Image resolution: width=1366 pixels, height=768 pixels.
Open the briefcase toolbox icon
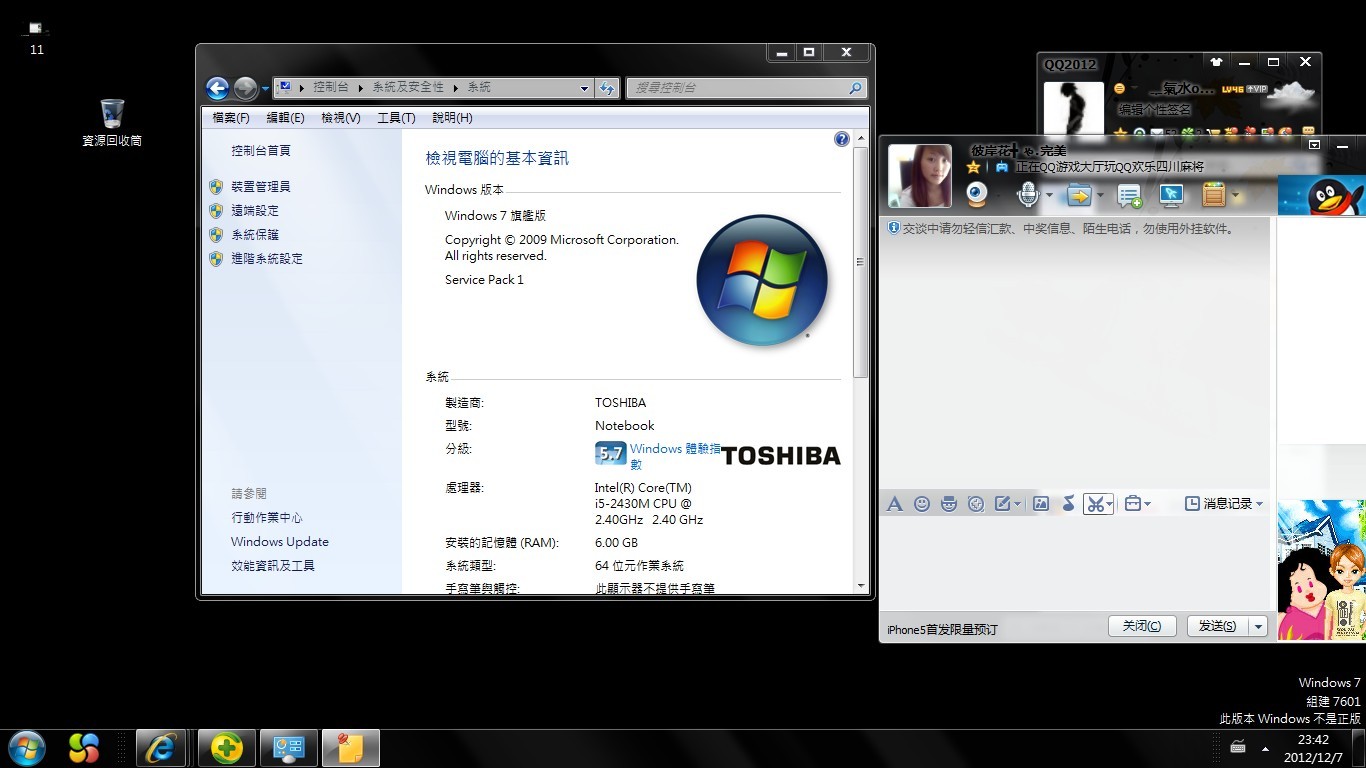pos(1132,504)
